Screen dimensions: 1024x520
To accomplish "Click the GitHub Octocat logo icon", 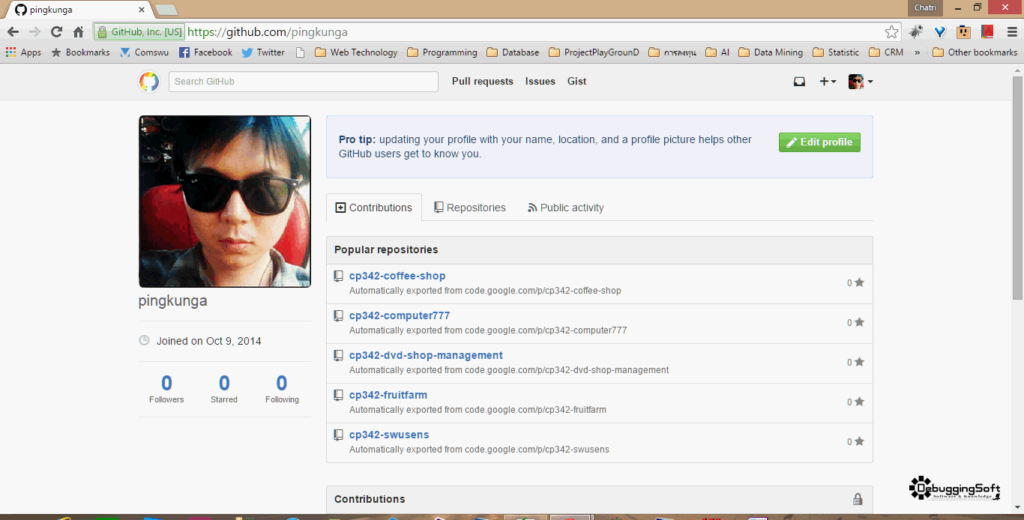I will click(x=149, y=82).
